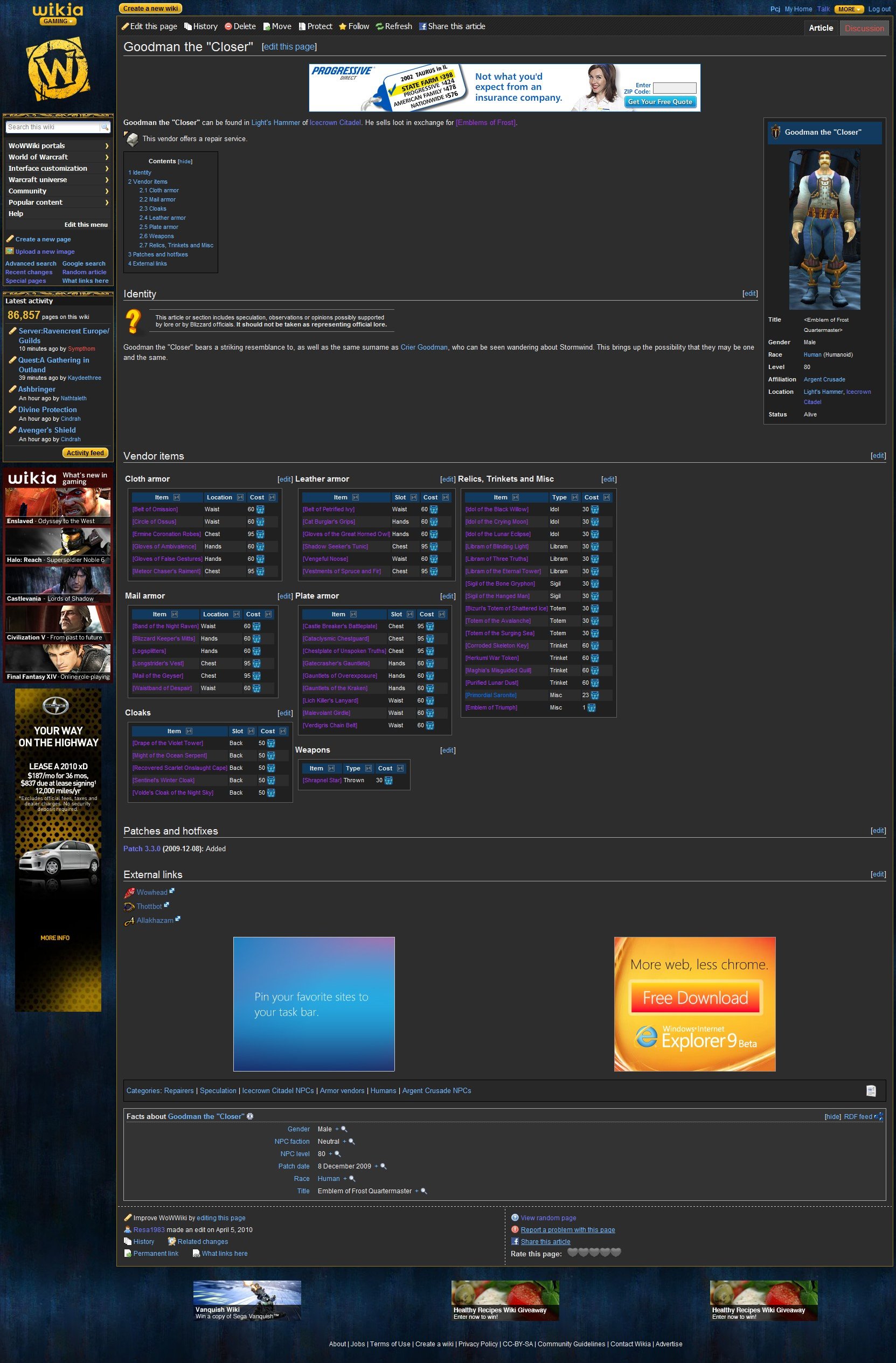Expand the Interface customization menu
The height and width of the screenshot is (1363, 896).
[x=58, y=169]
